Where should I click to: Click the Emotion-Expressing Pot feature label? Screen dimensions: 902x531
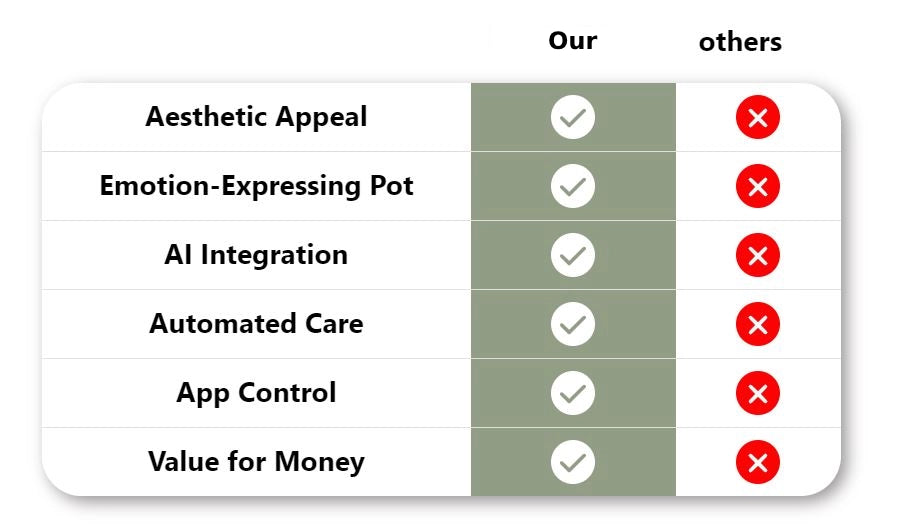(x=256, y=186)
